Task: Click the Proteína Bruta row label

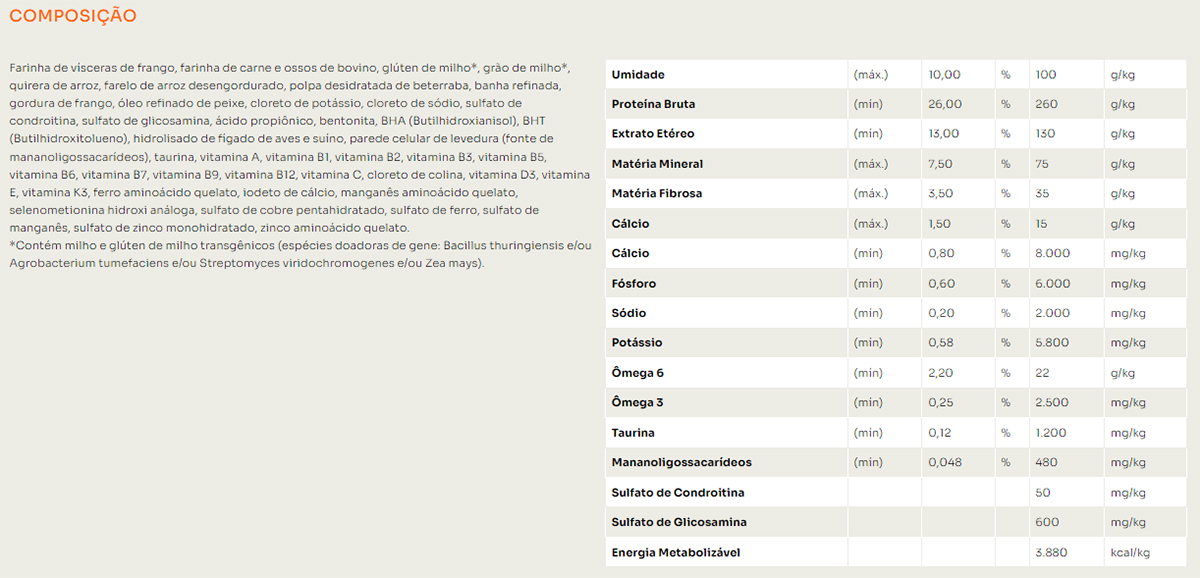Action: (x=653, y=104)
